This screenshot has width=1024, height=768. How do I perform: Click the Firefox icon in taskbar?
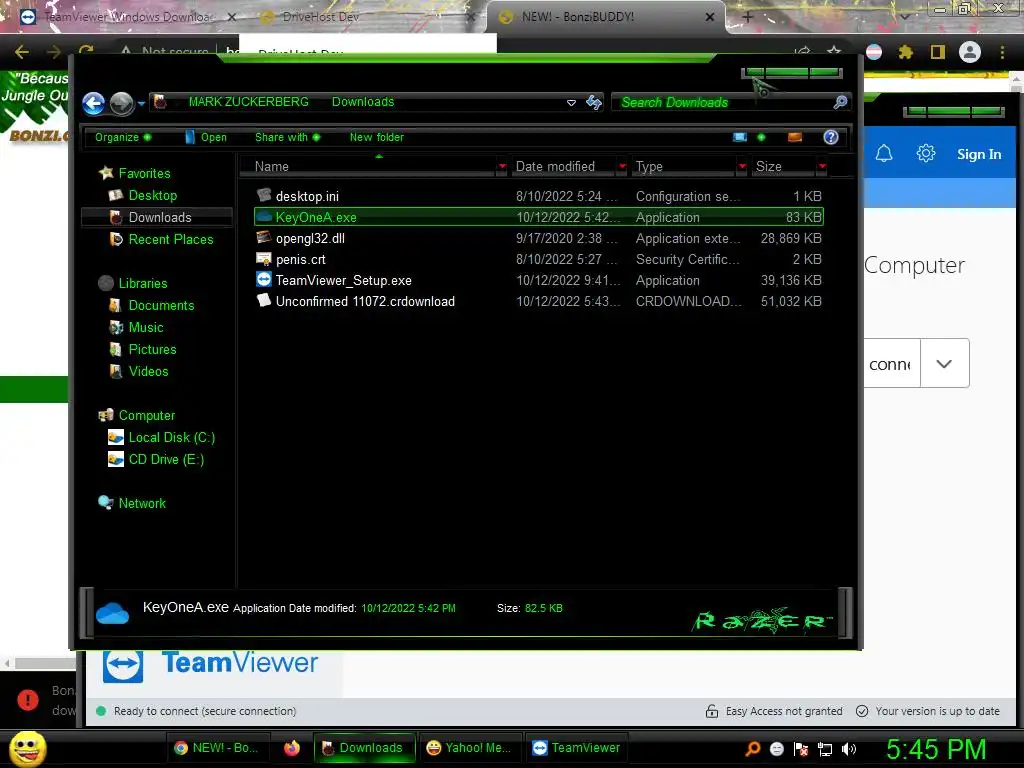coord(292,748)
